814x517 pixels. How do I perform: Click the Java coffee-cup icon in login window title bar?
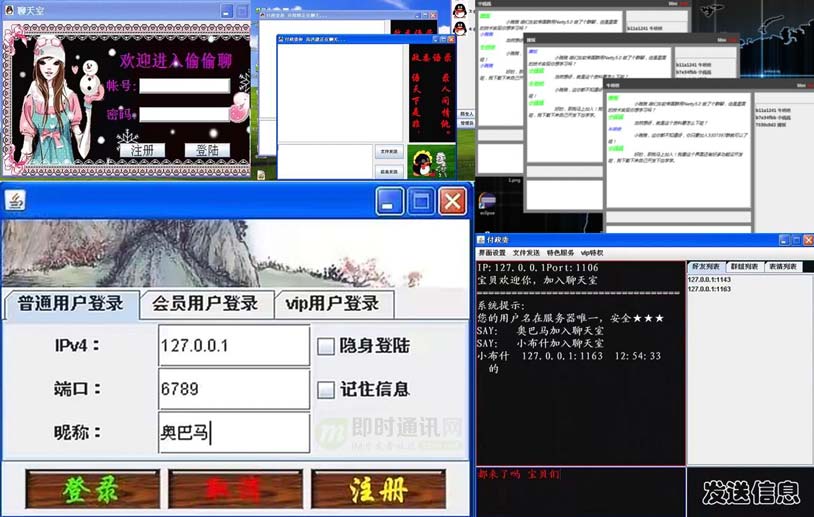click(x=16, y=200)
